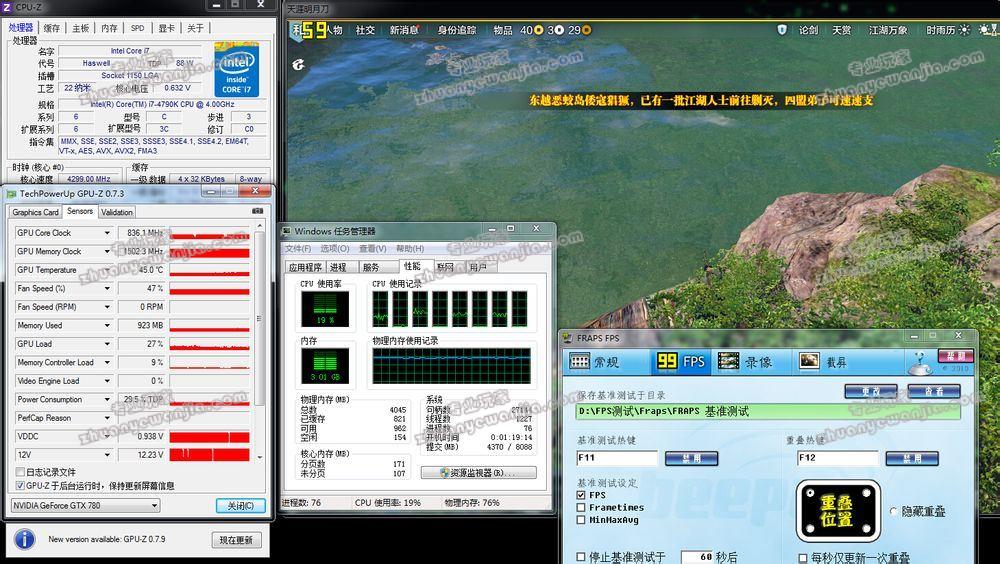Screen dimensions: 1000x564
Task: Toggle GPU-Z refresh in background checkbox
Action: [x=20, y=486]
